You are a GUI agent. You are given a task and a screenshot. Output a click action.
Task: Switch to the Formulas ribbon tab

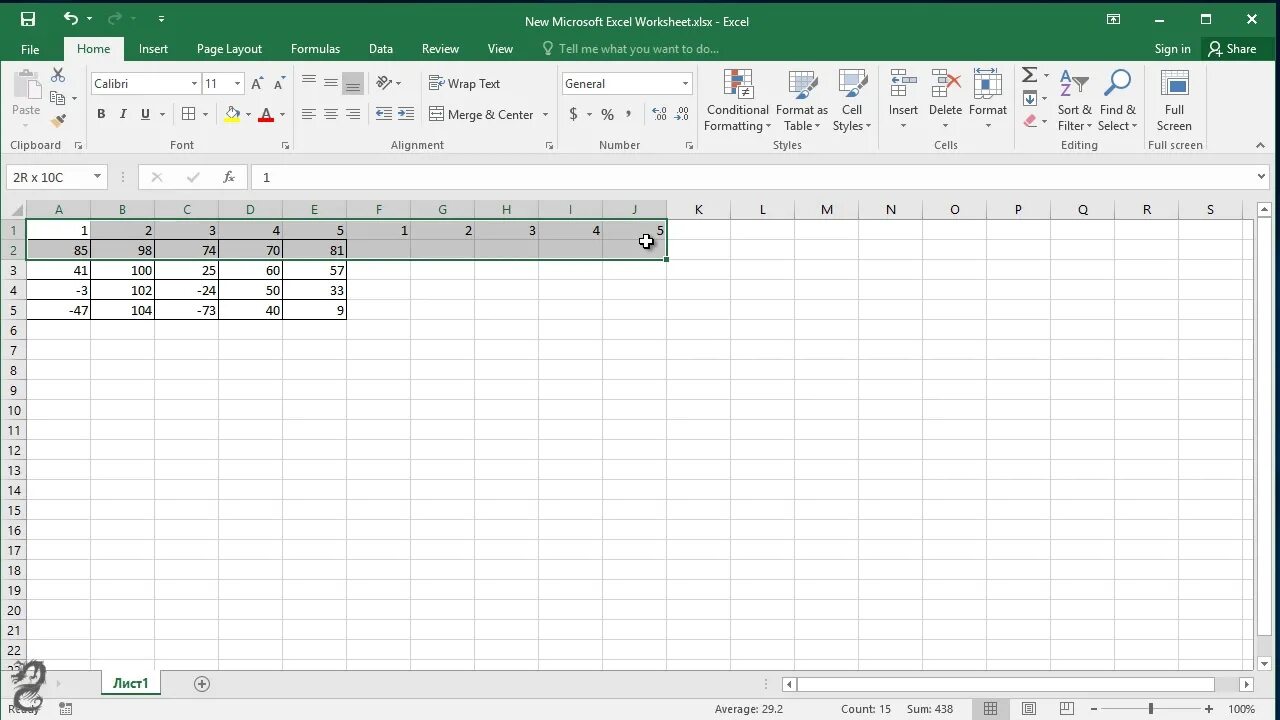(315, 48)
